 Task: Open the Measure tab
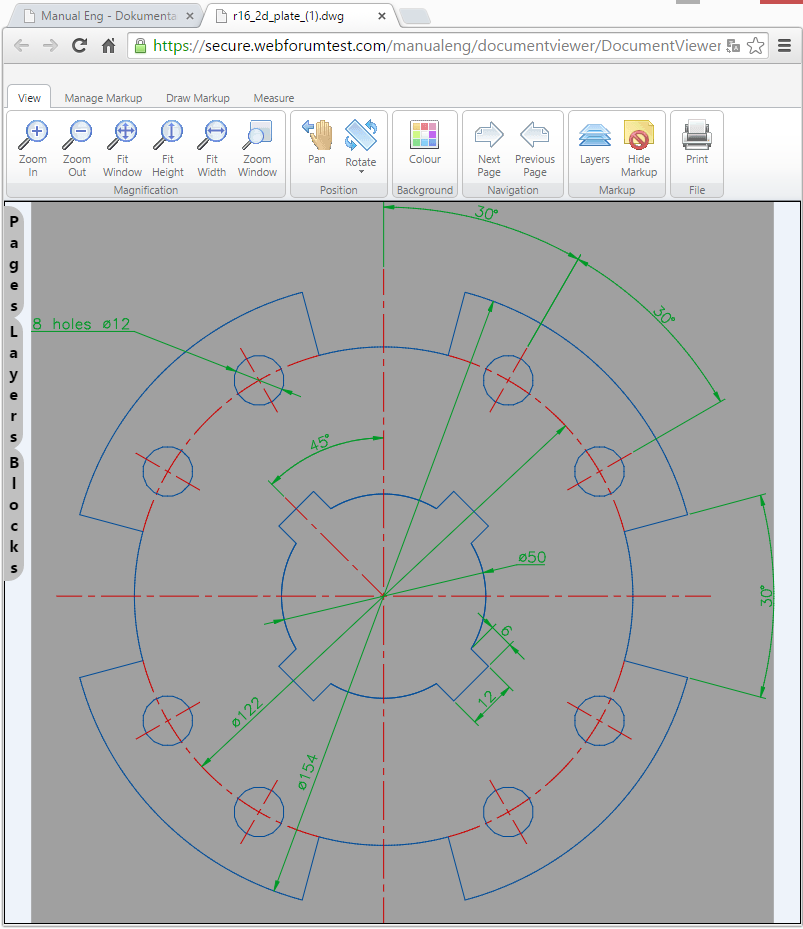tap(274, 98)
